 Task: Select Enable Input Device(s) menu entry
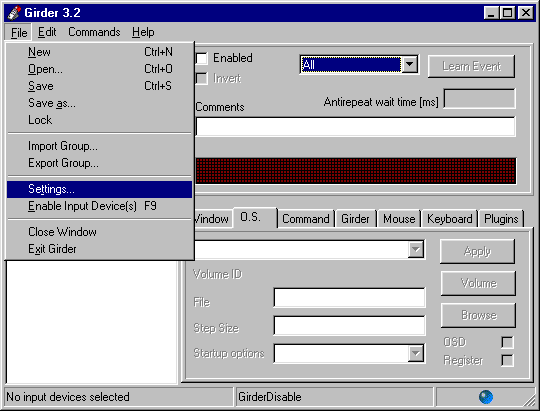[x=100, y=206]
